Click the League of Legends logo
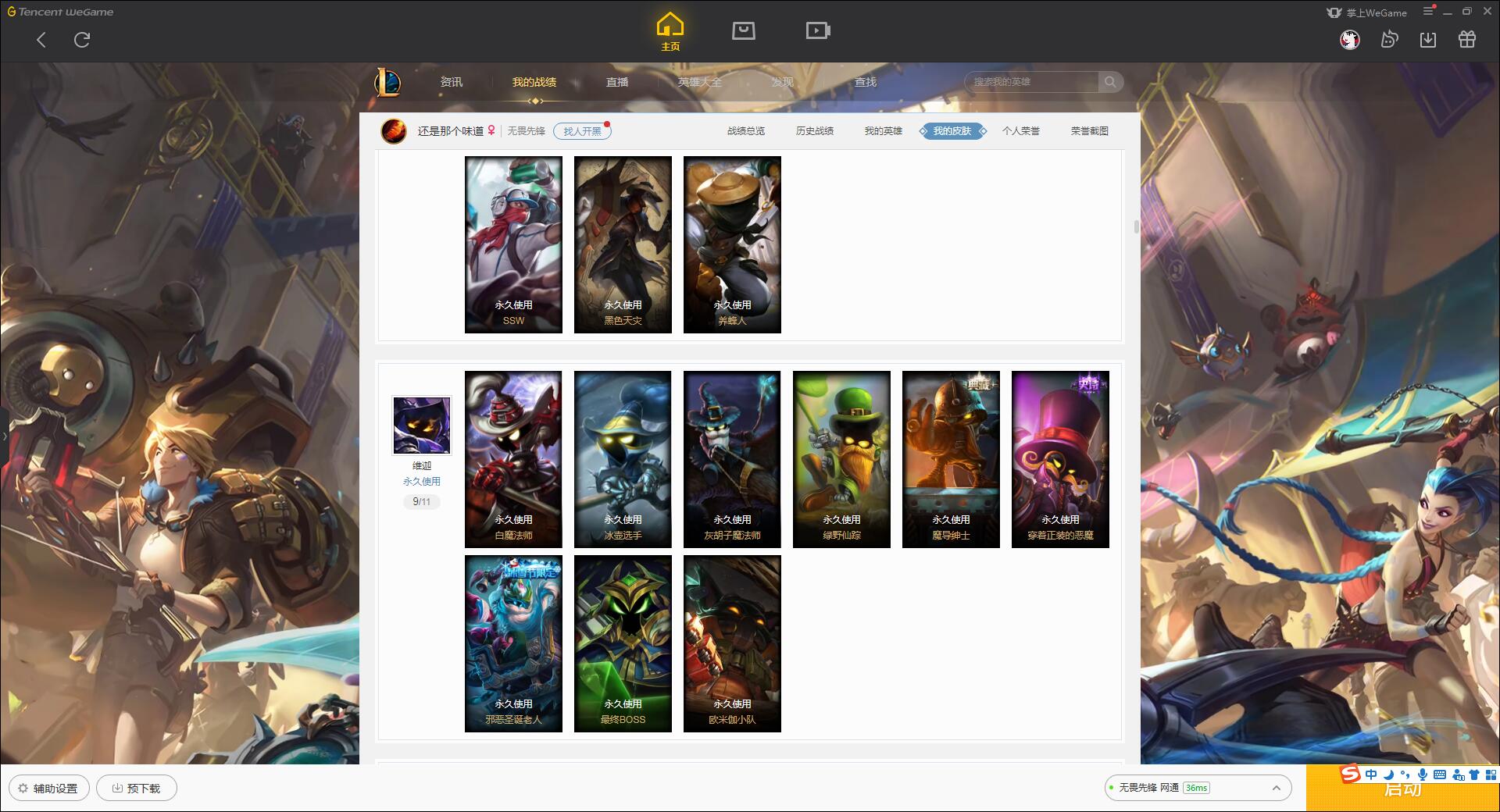This screenshot has height=812, width=1500. click(x=387, y=82)
